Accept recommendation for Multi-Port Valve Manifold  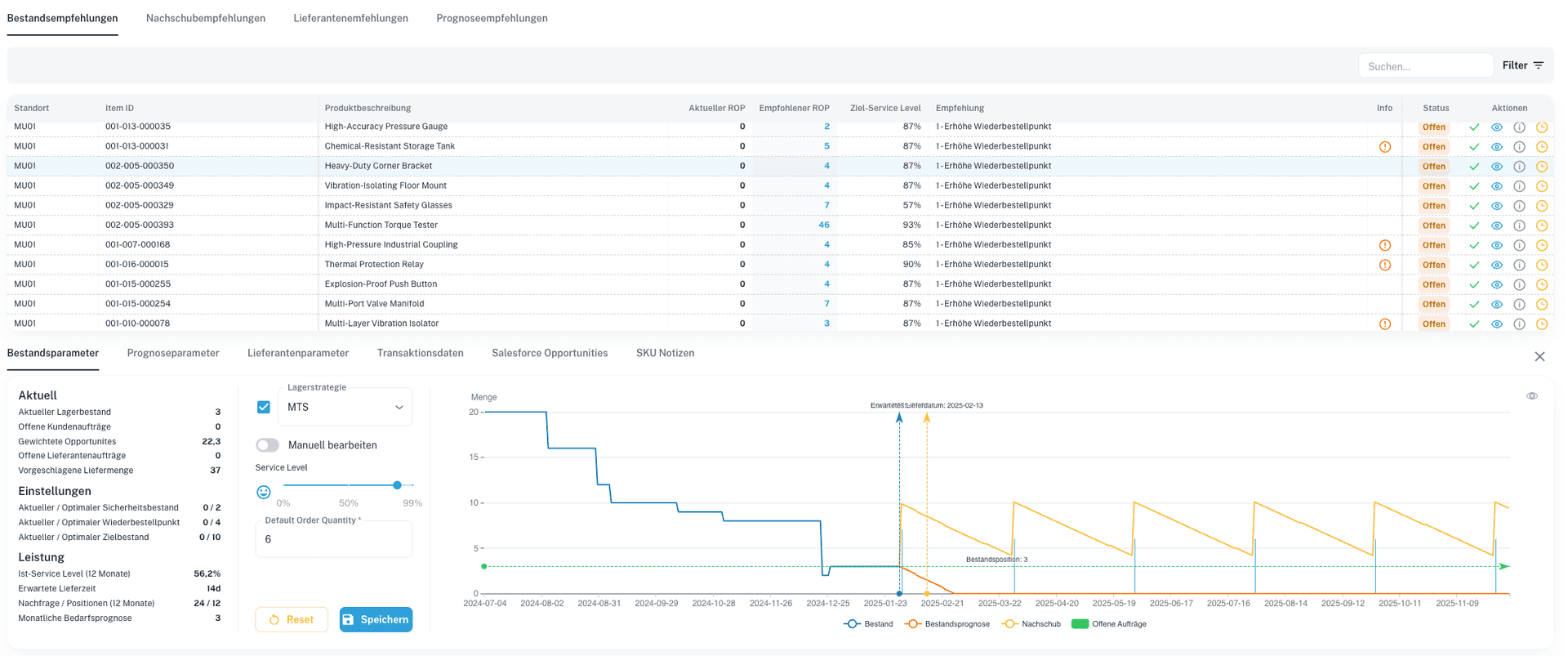[x=1473, y=305]
